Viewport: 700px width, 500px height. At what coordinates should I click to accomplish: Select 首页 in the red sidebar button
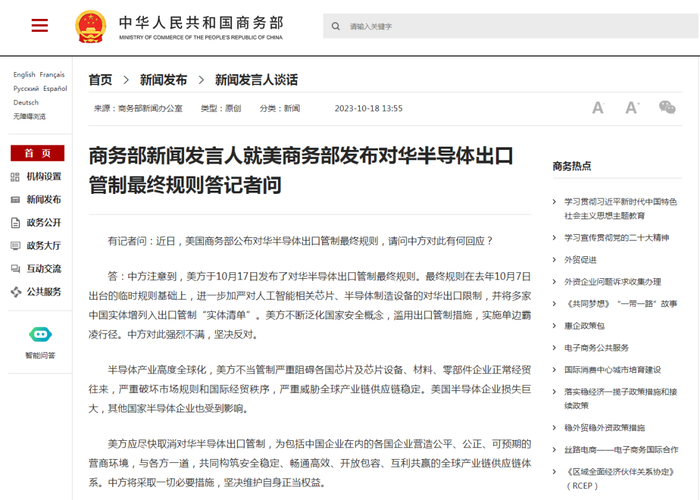click(38, 153)
